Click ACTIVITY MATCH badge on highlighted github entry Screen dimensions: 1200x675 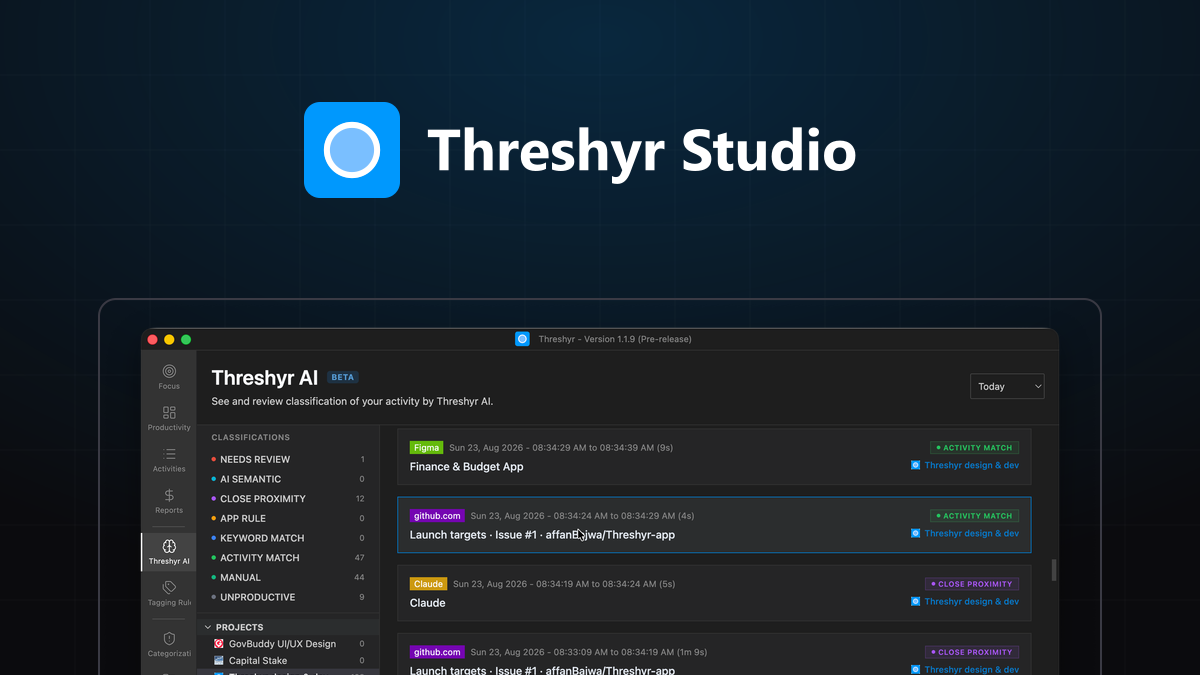tap(974, 516)
